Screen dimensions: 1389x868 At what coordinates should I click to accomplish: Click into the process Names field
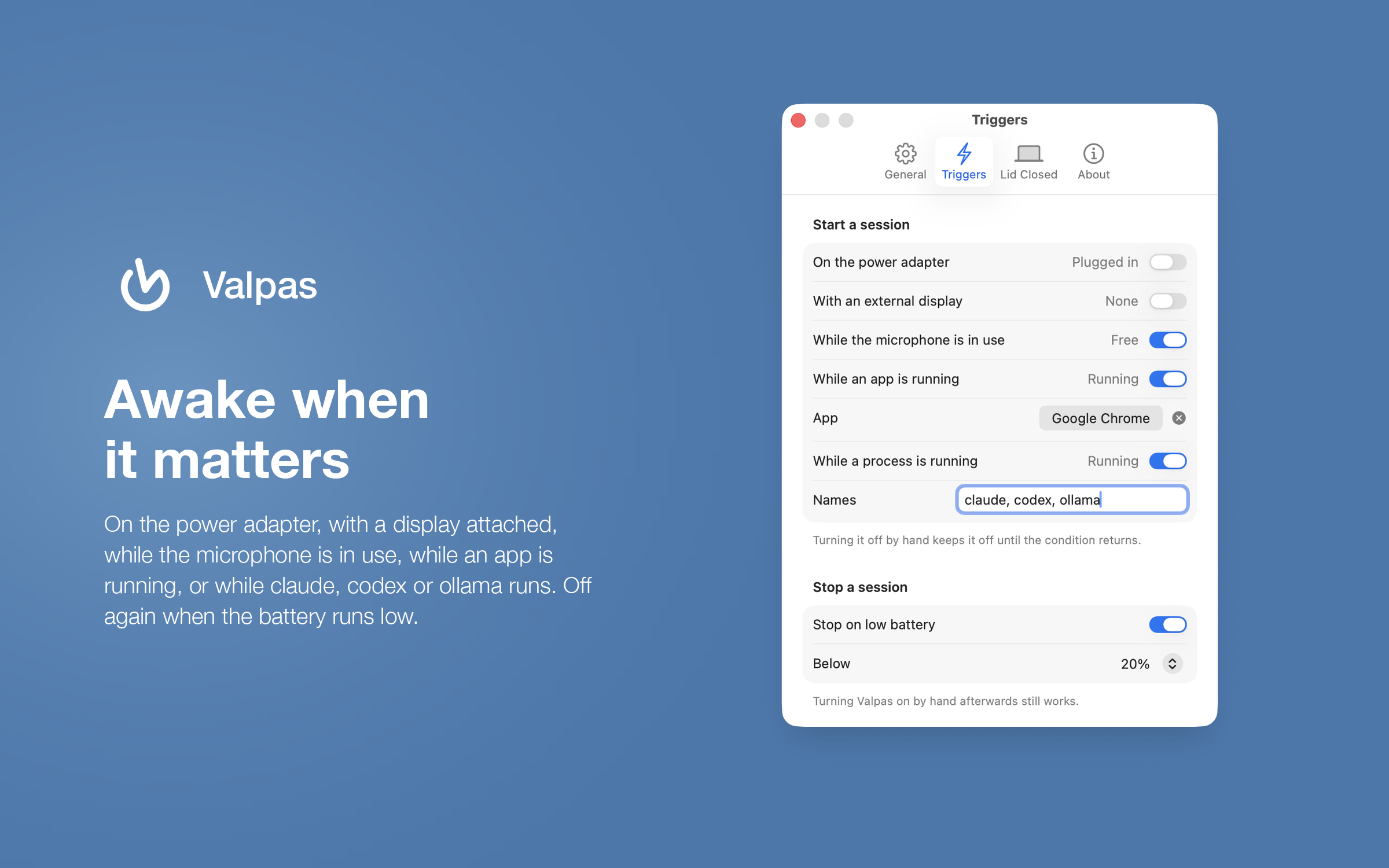point(1072,499)
